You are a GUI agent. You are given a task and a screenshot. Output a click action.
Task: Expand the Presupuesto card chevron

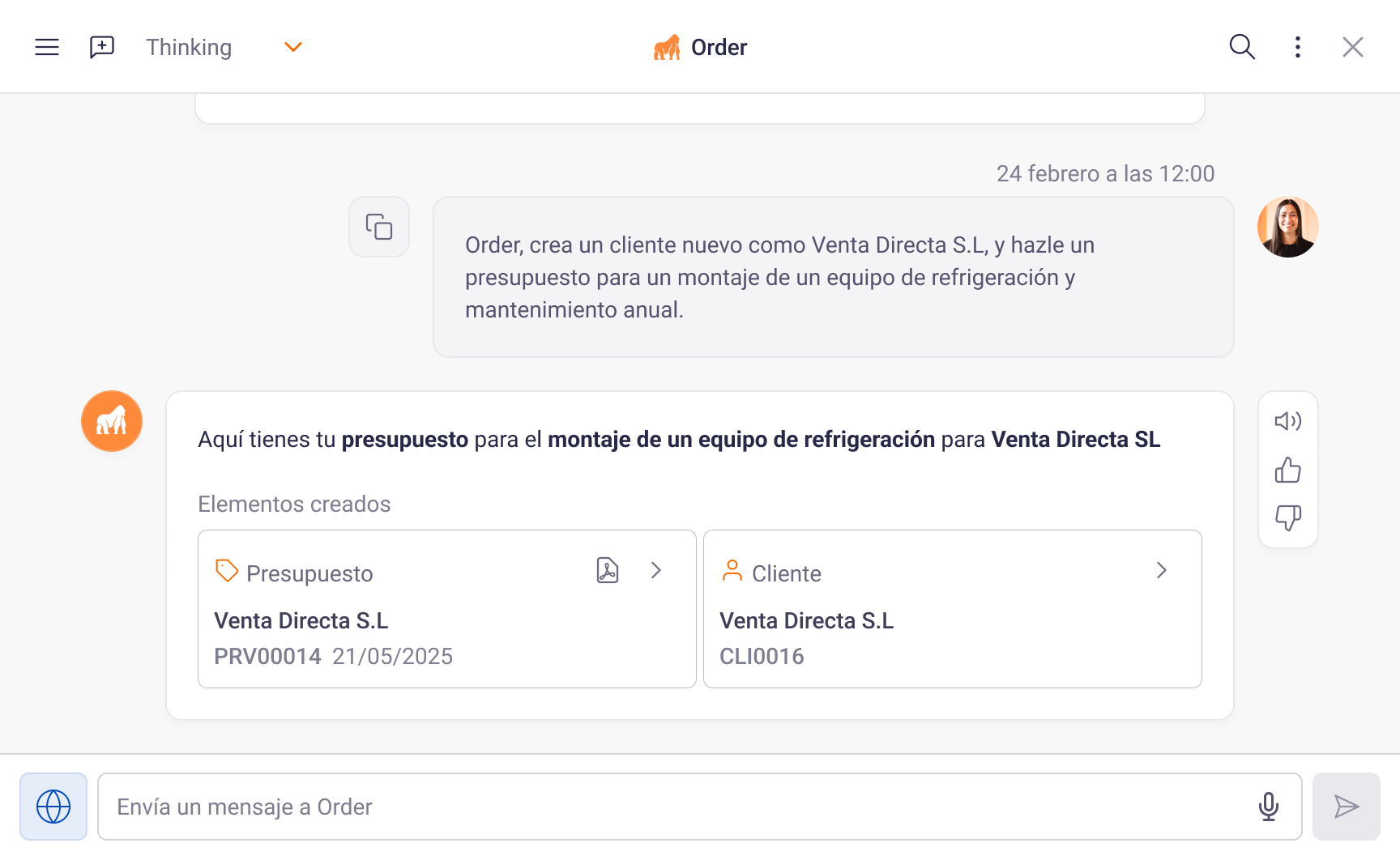656,571
